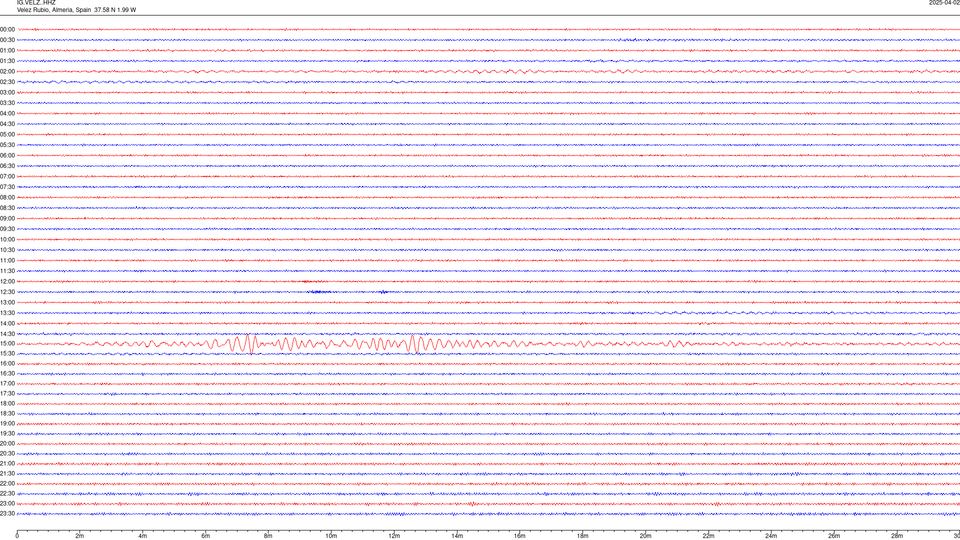This screenshot has width=960, height=540.
Task: Click the 12:30 time label
Action: (7, 292)
